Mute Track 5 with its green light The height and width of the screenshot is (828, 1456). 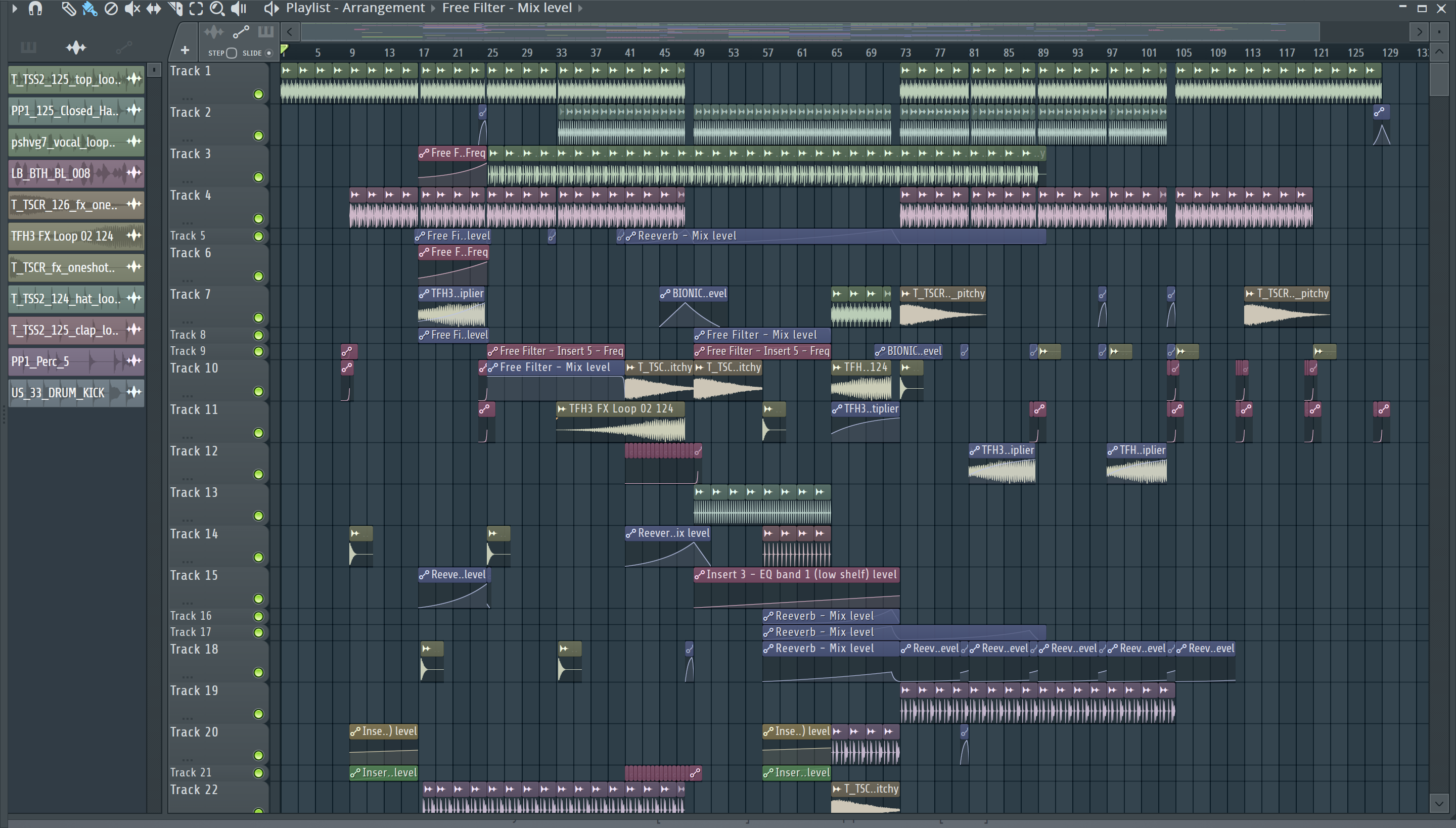[258, 237]
